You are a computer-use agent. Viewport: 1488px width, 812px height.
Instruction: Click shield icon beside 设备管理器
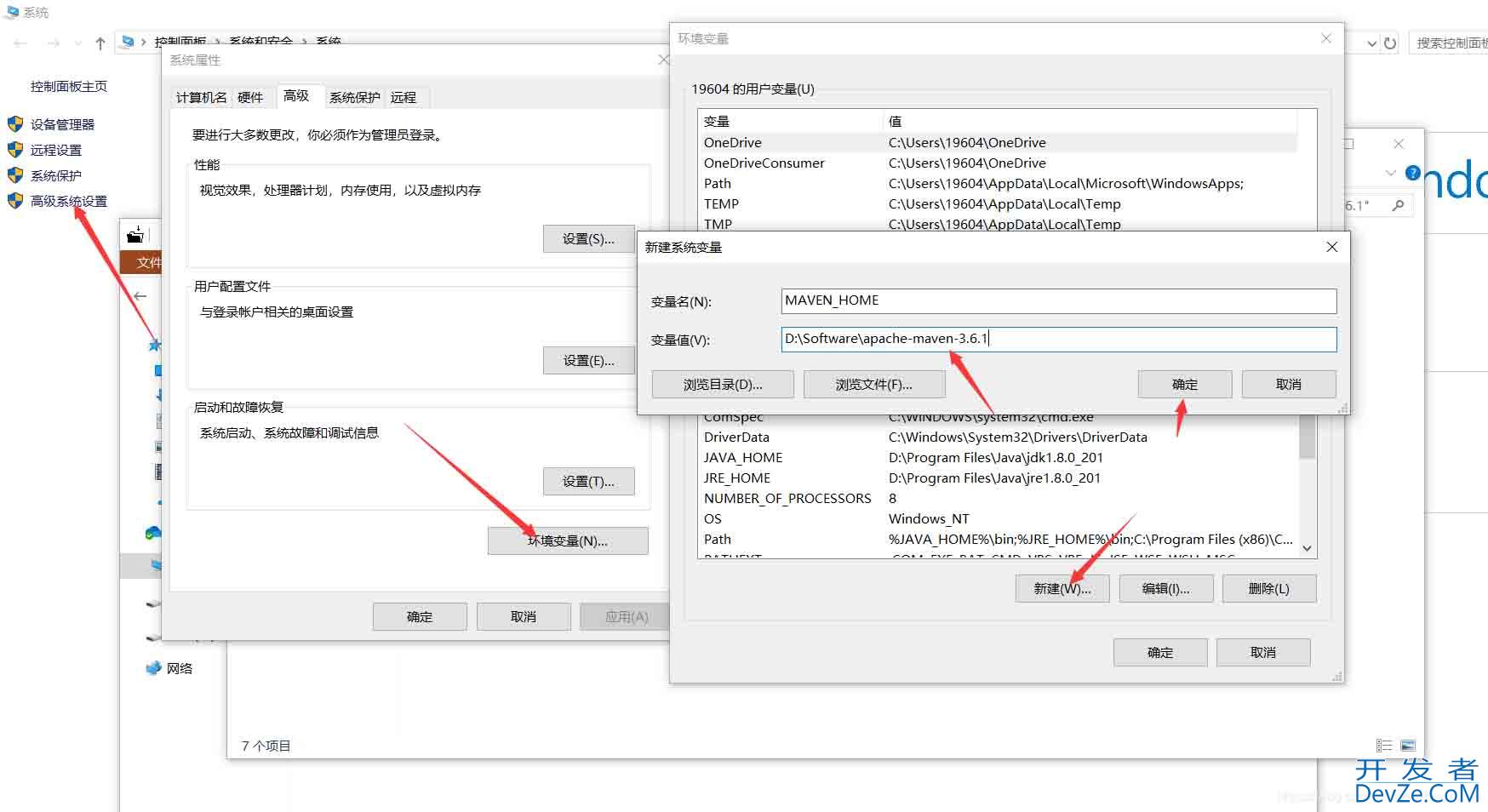pyautogui.click(x=14, y=124)
